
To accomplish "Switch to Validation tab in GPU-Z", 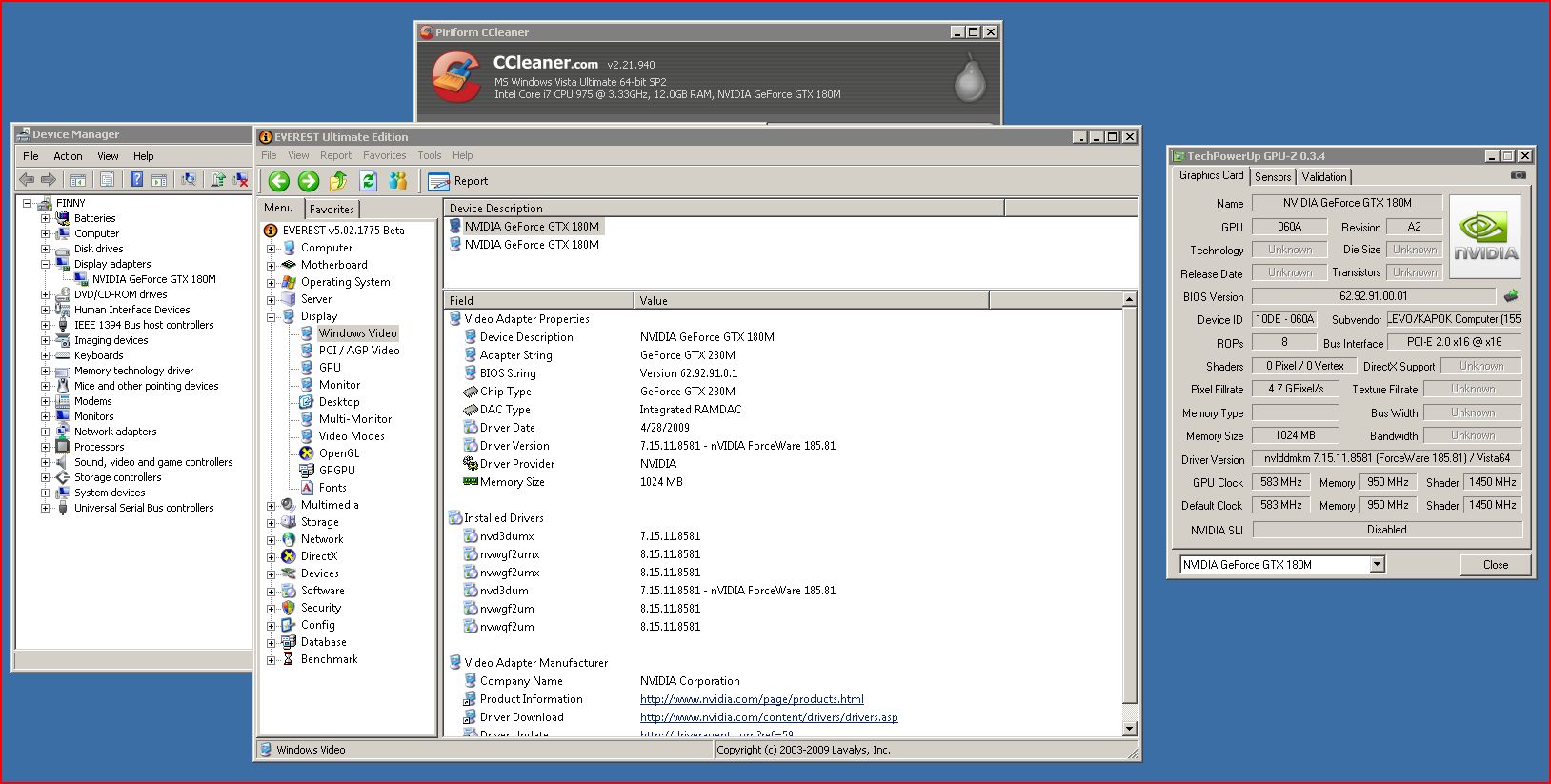I will click(x=1324, y=177).
